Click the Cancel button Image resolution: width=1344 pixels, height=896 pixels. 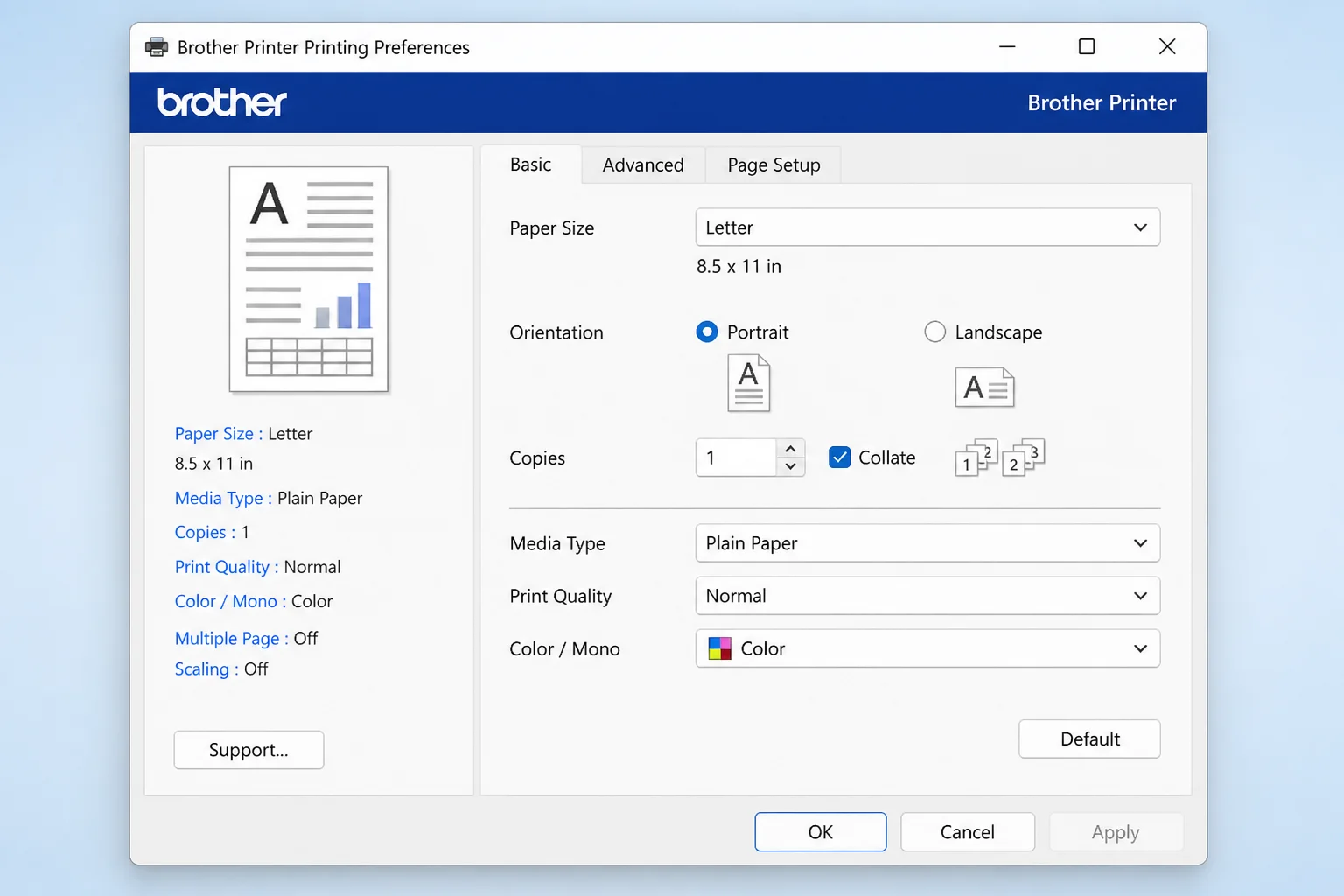click(968, 832)
